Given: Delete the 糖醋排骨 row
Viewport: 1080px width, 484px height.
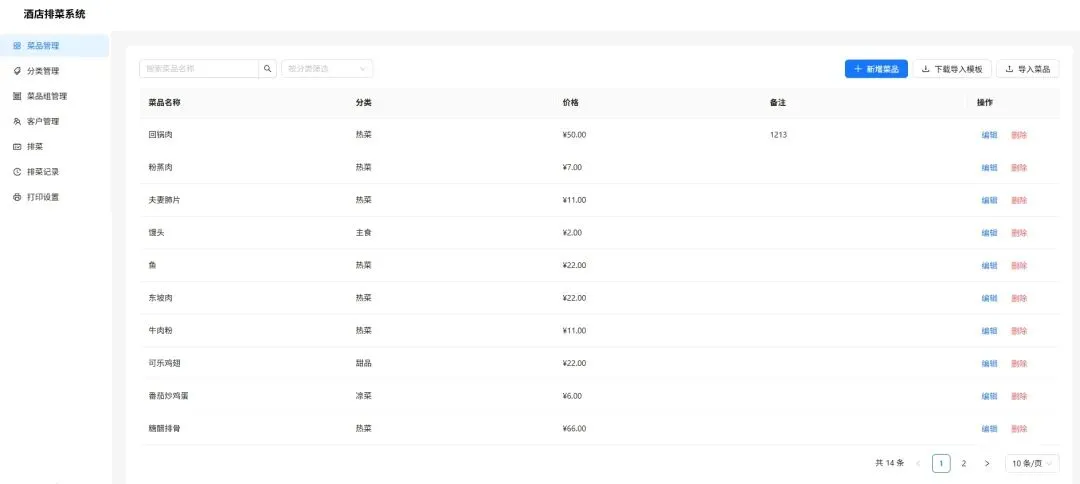Looking at the screenshot, I should tap(1019, 429).
